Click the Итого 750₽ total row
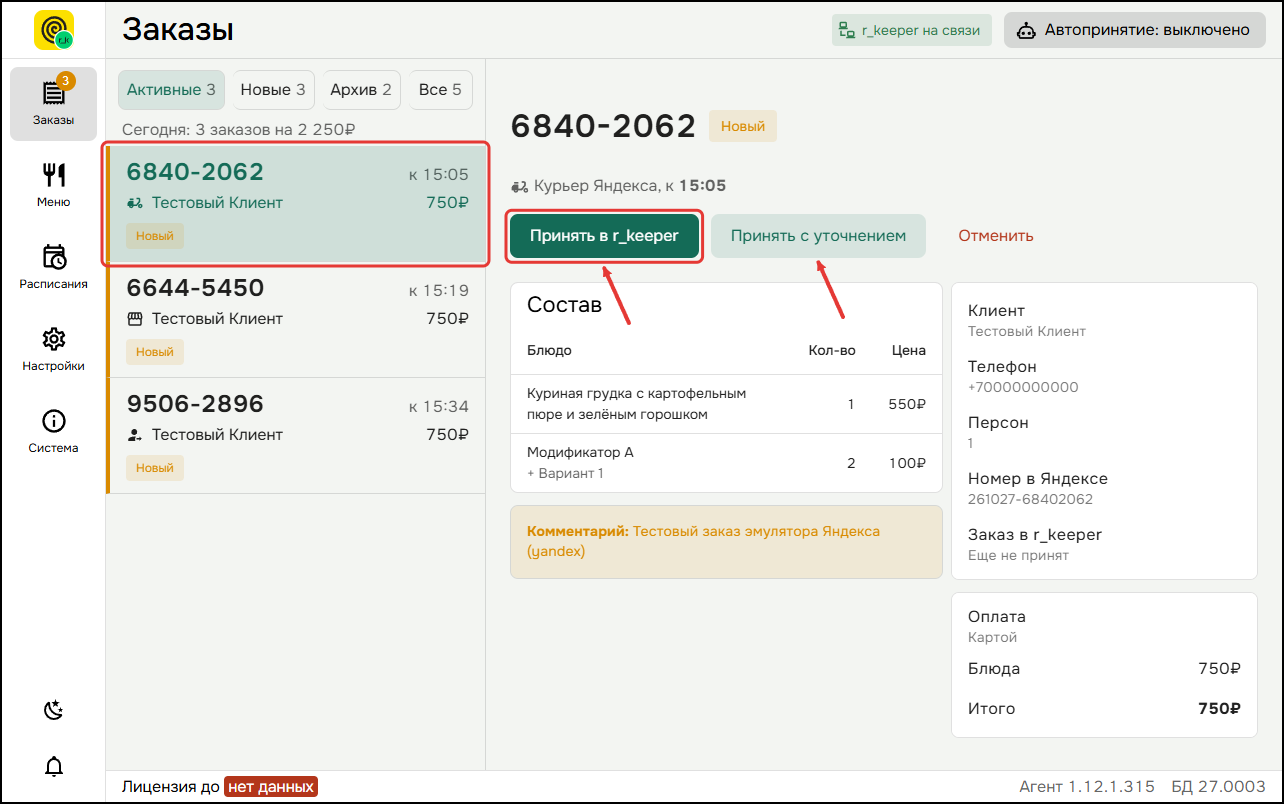 coord(1104,708)
